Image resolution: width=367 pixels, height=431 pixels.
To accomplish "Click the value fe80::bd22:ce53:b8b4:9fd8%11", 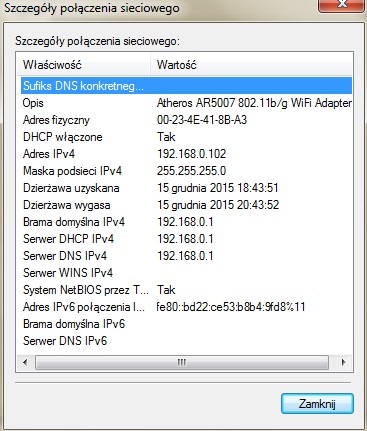I will [231, 307].
